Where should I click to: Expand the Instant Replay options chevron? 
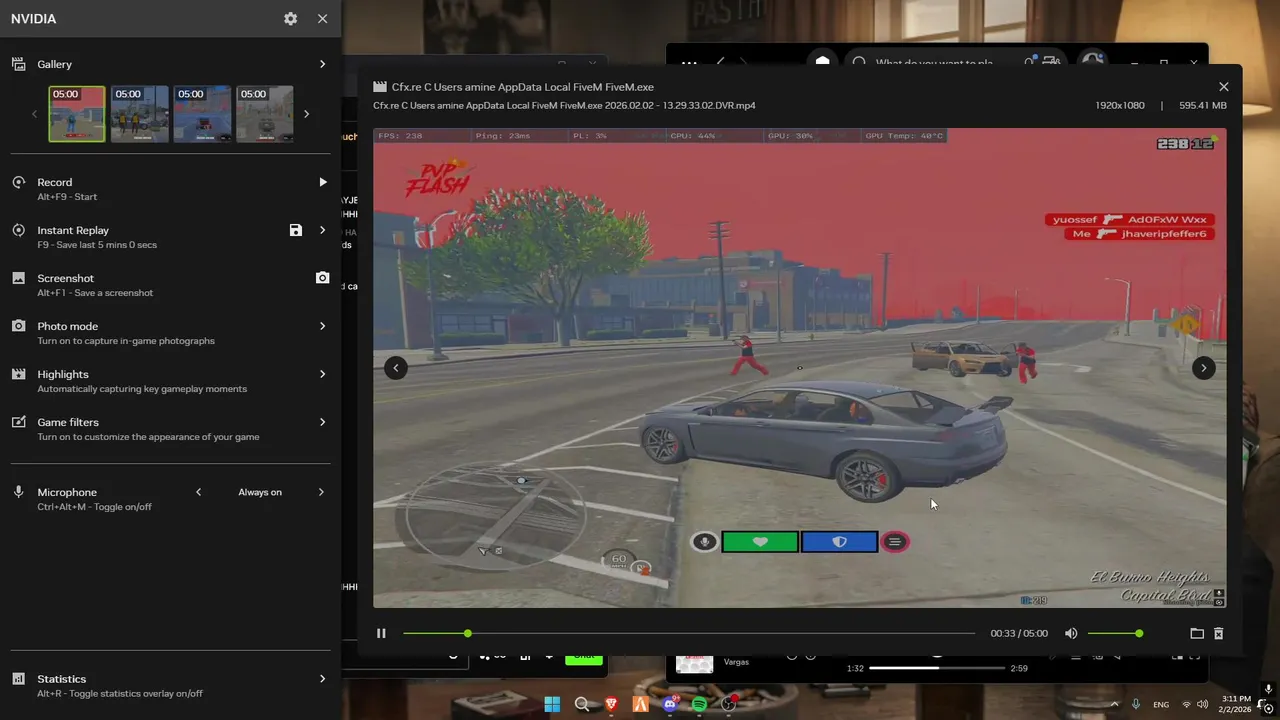pyautogui.click(x=322, y=230)
